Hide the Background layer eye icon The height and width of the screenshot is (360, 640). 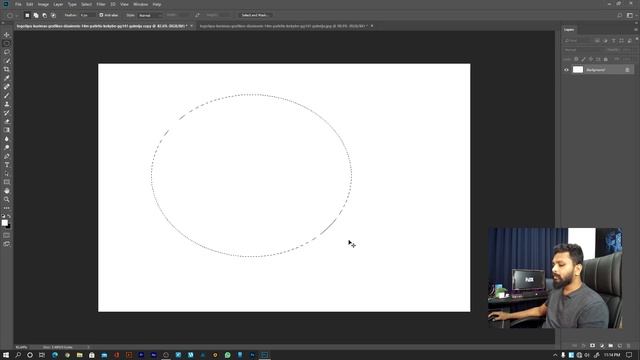[x=566, y=70]
